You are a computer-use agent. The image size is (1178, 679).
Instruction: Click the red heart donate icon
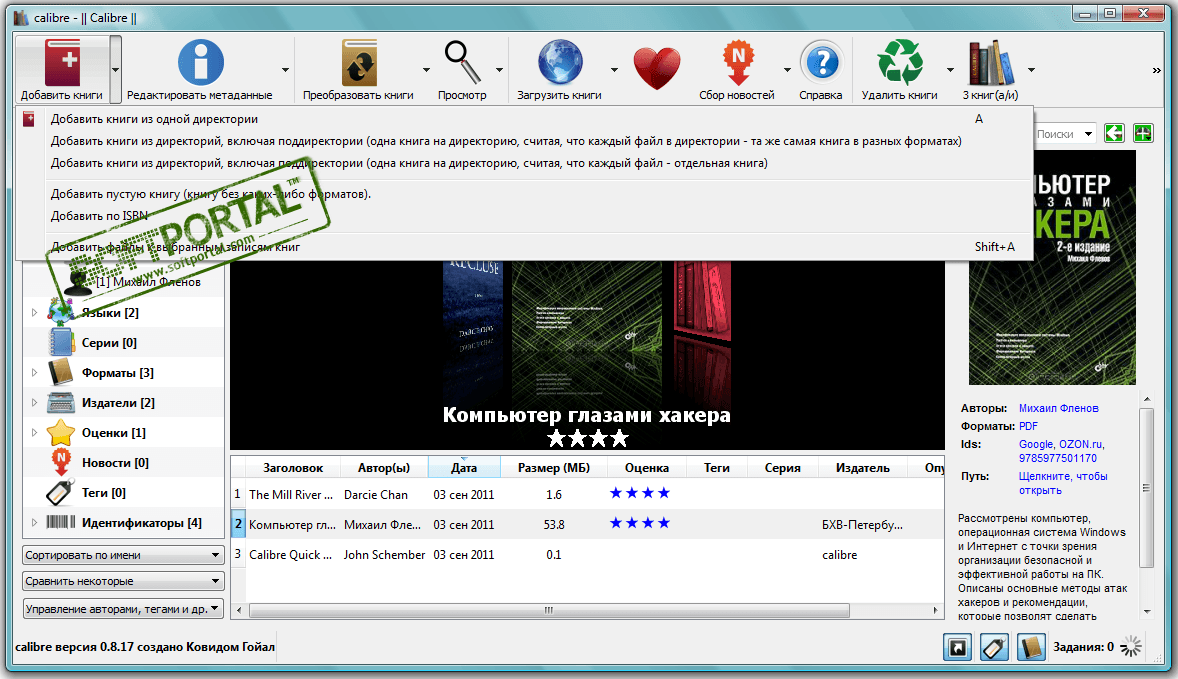pyautogui.click(x=657, y=68)
